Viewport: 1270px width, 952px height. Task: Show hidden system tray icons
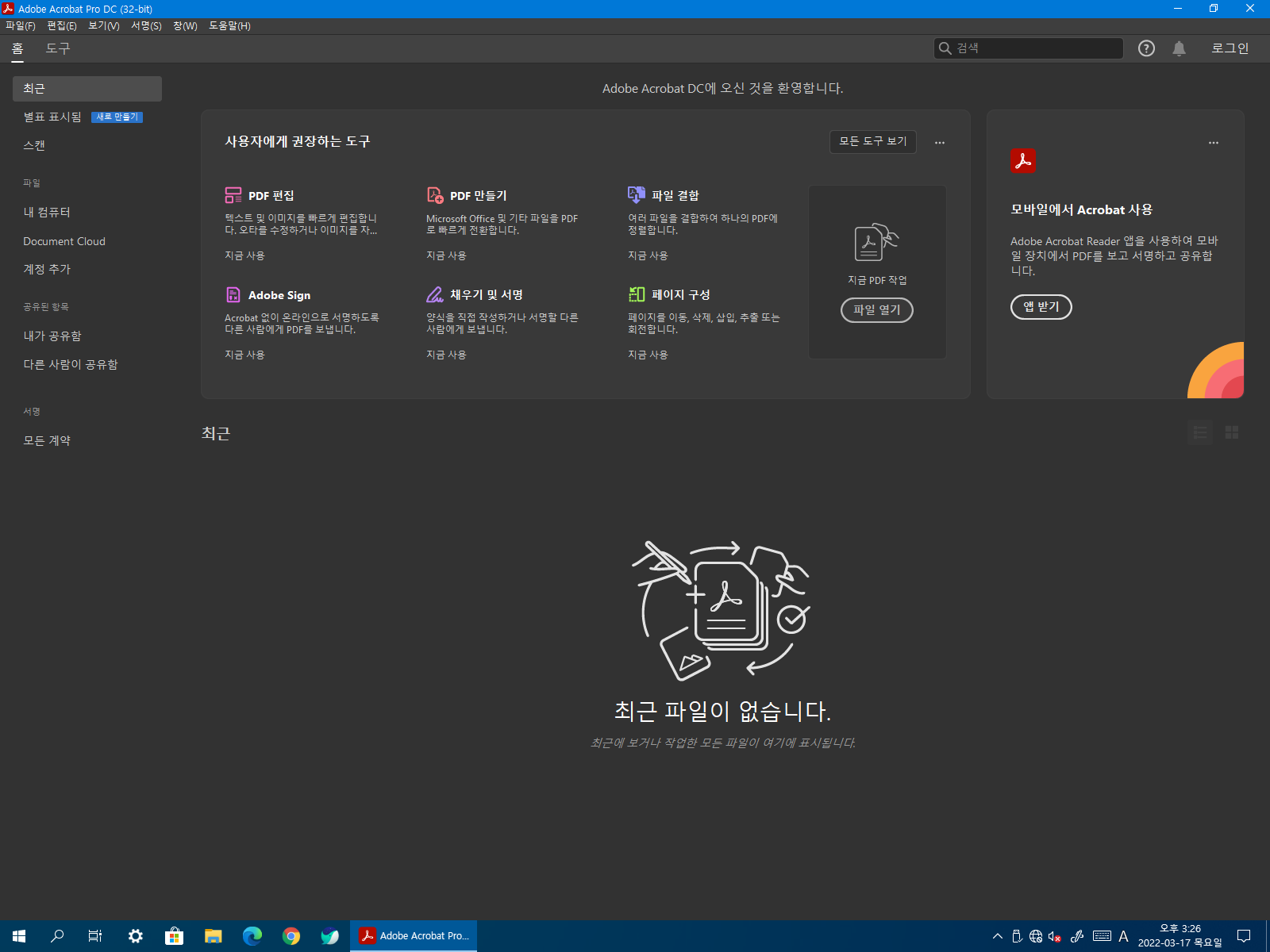pos(998,936)
